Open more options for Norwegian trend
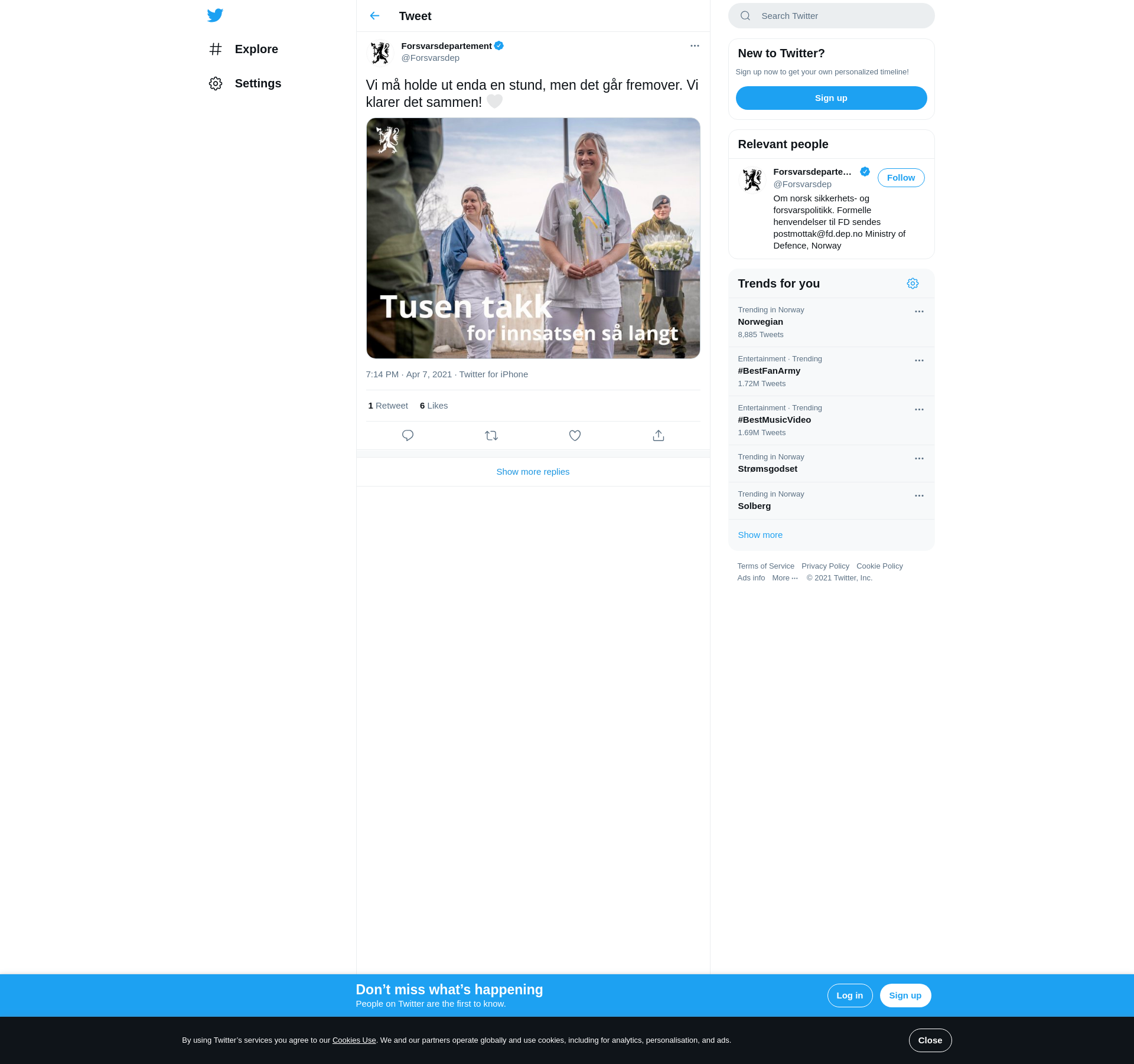Image resolution: width=1134 pixels, height=1064 pixels. 919,311
